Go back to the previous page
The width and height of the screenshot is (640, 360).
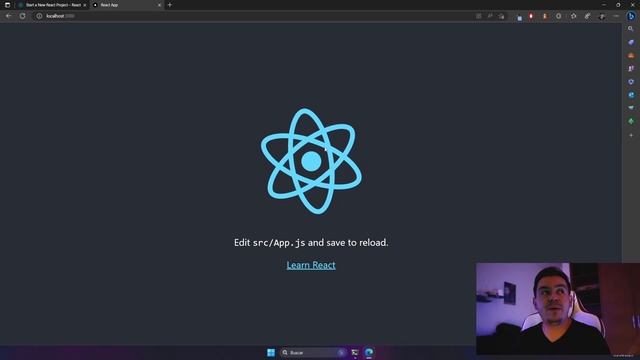tap(9, 16)
